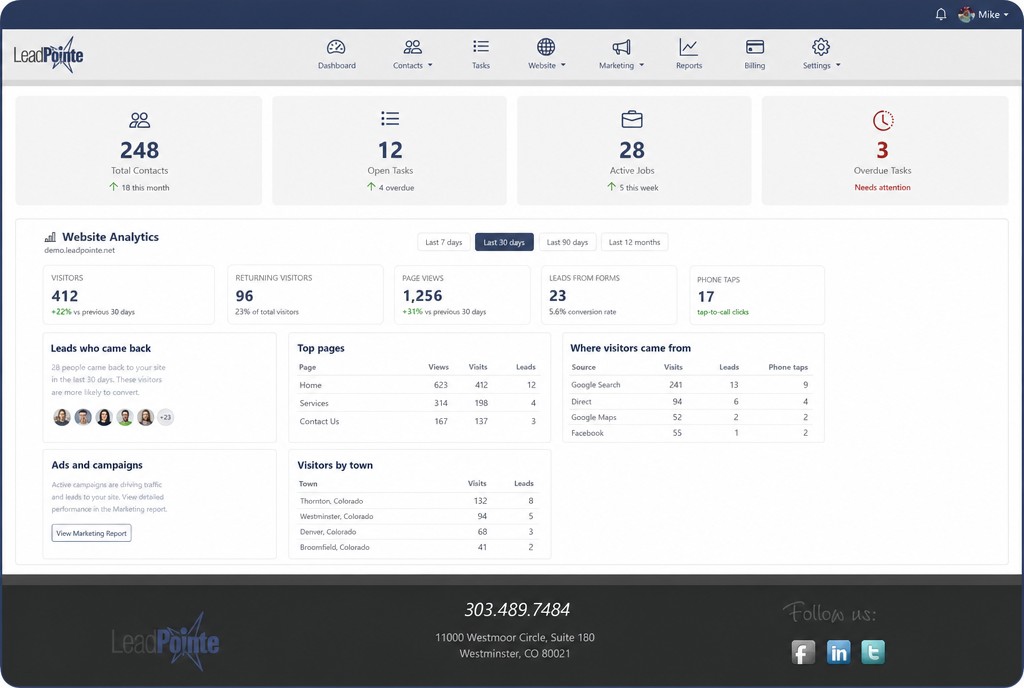Click View Marketing Report button
The width and height of the screenshot is (1024, 688).
click(91, 533)
